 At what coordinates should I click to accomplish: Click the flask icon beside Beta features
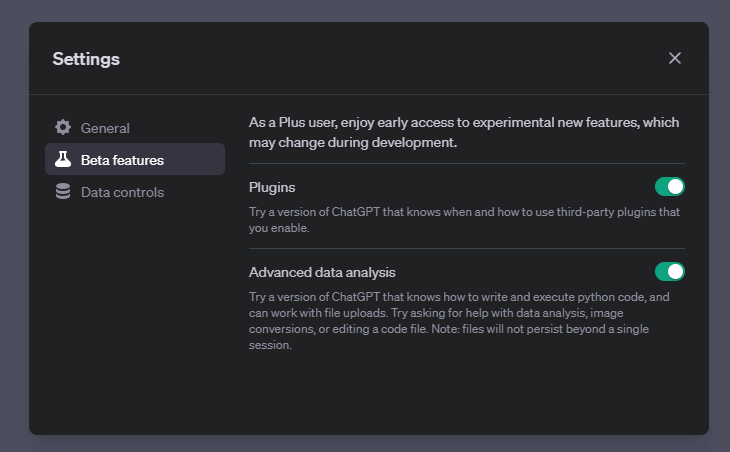coord(63,160)
